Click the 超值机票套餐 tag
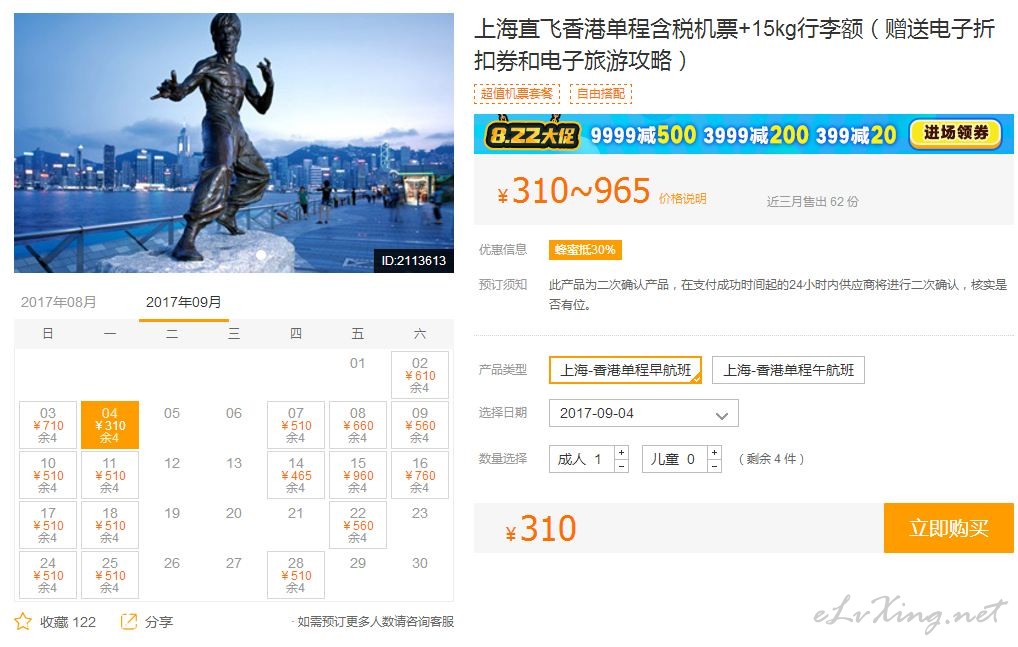 (517, 93)
